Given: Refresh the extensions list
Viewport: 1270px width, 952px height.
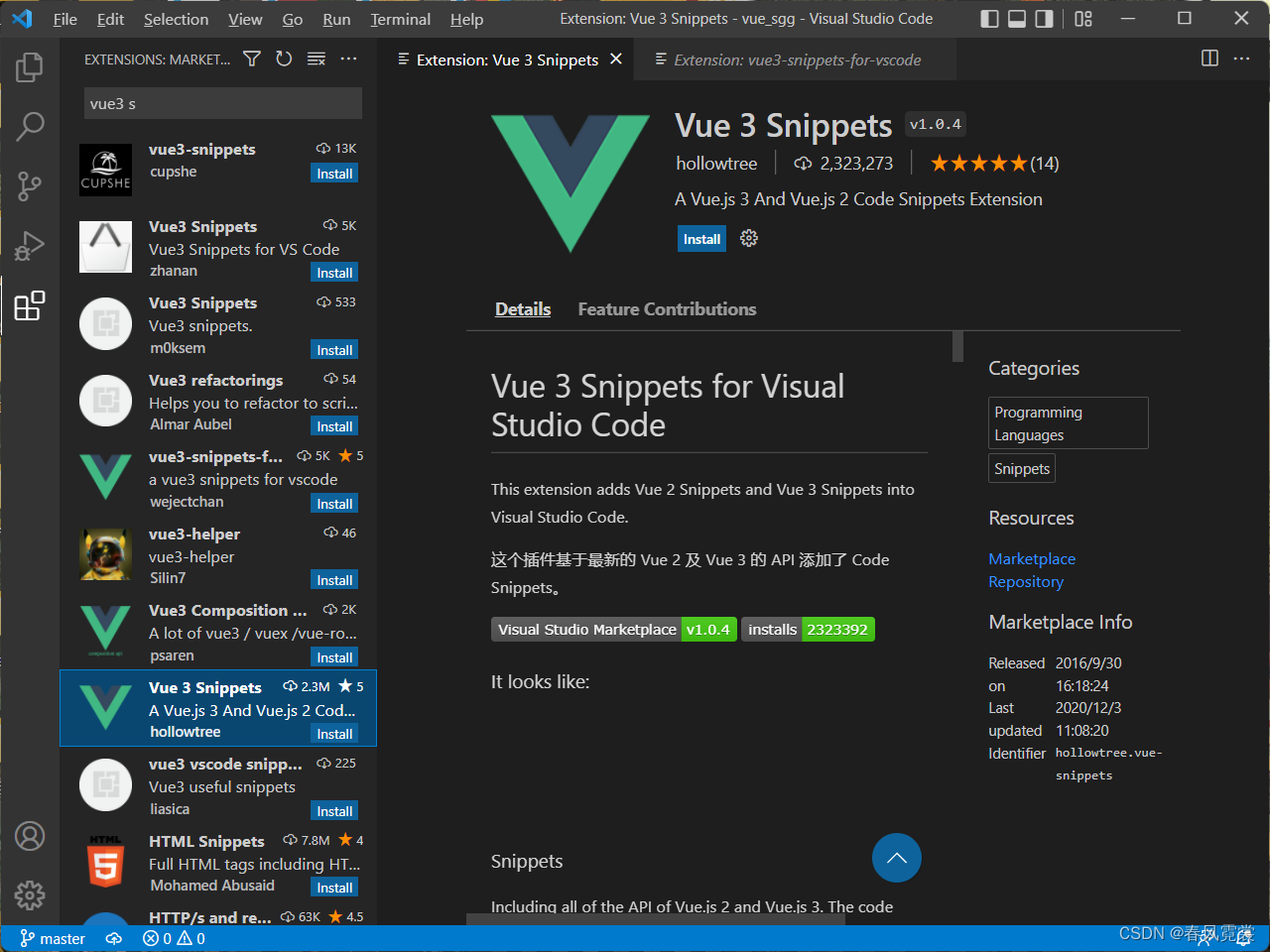Looking at the screenshot, I should coord(284,59).
